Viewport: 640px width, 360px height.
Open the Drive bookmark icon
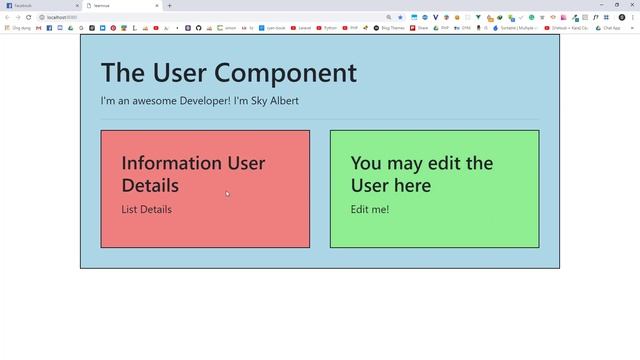point(71,28)
